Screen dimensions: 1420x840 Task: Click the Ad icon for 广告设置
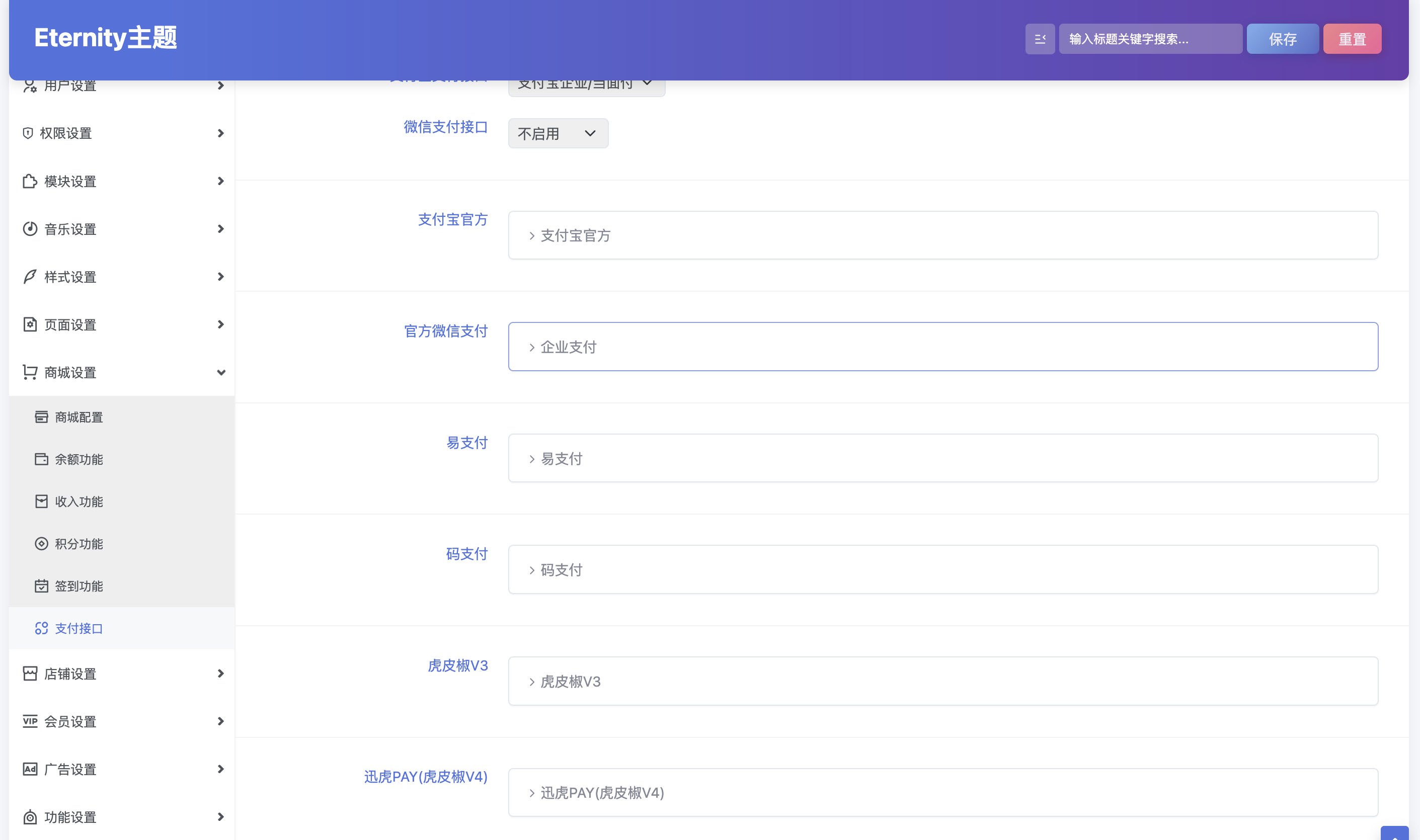[x=30, y=769]
